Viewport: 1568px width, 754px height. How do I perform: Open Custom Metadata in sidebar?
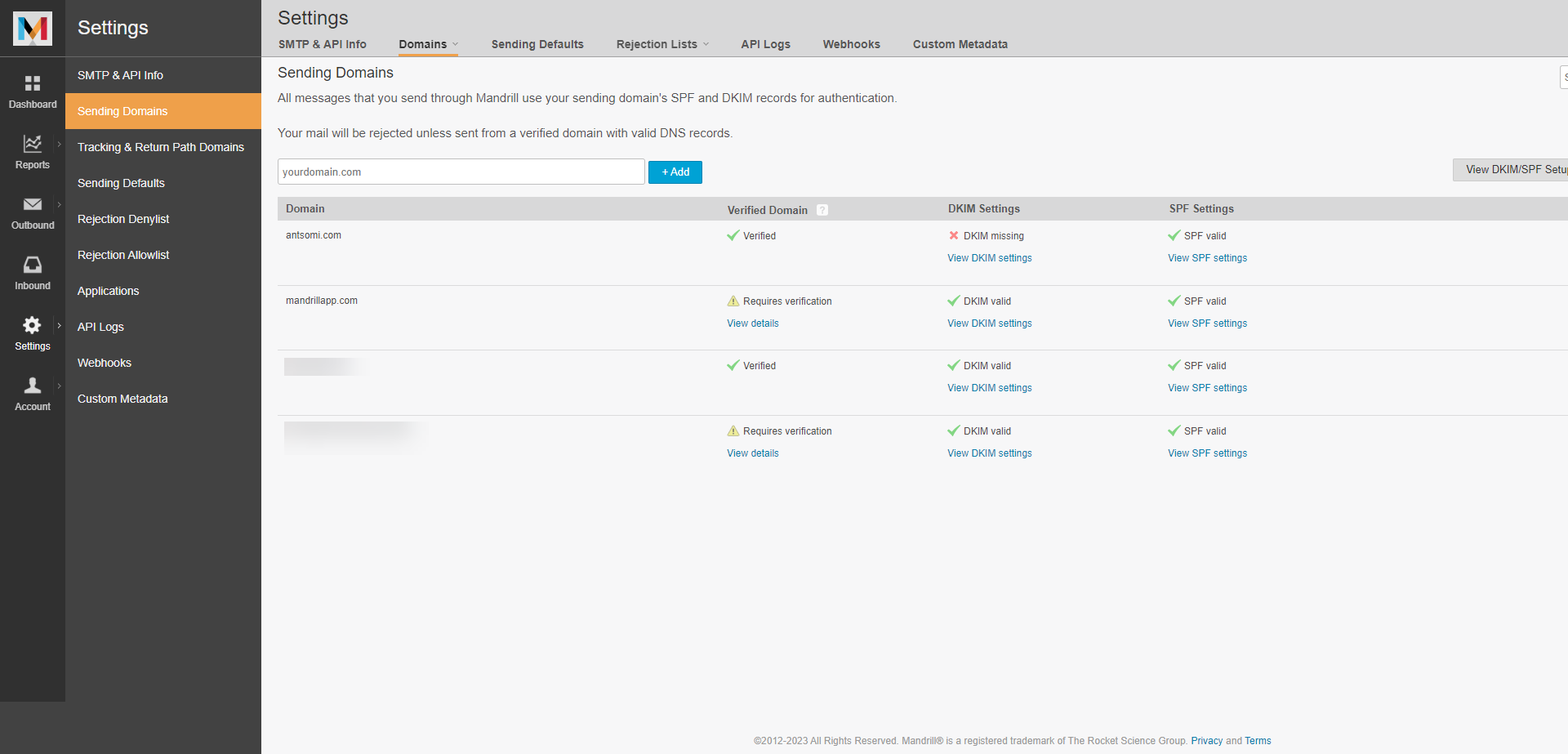click(x=163, y=399)
